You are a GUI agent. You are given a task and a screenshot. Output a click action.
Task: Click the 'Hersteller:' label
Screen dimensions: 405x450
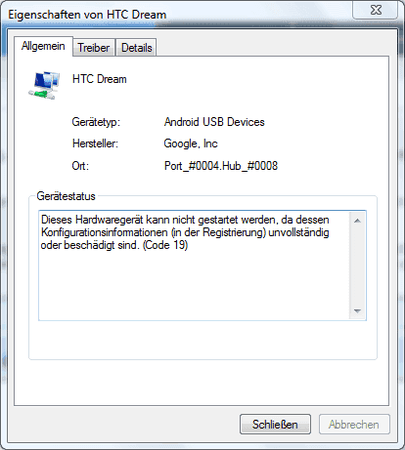pos(95,144)
